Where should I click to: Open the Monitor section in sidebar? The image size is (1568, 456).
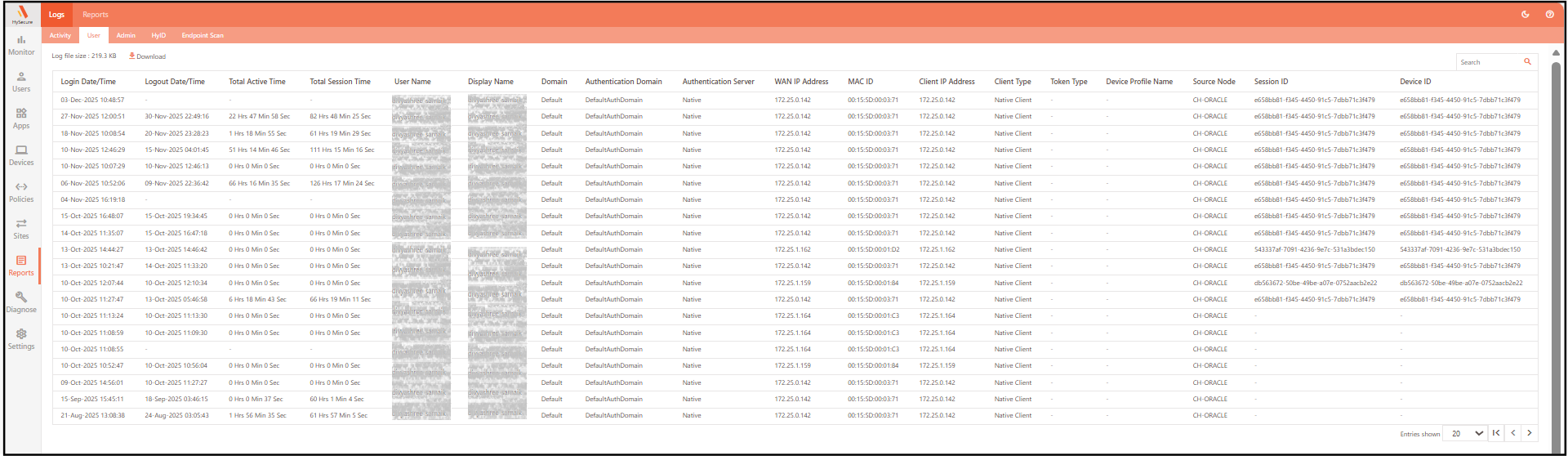pos(21,44)
